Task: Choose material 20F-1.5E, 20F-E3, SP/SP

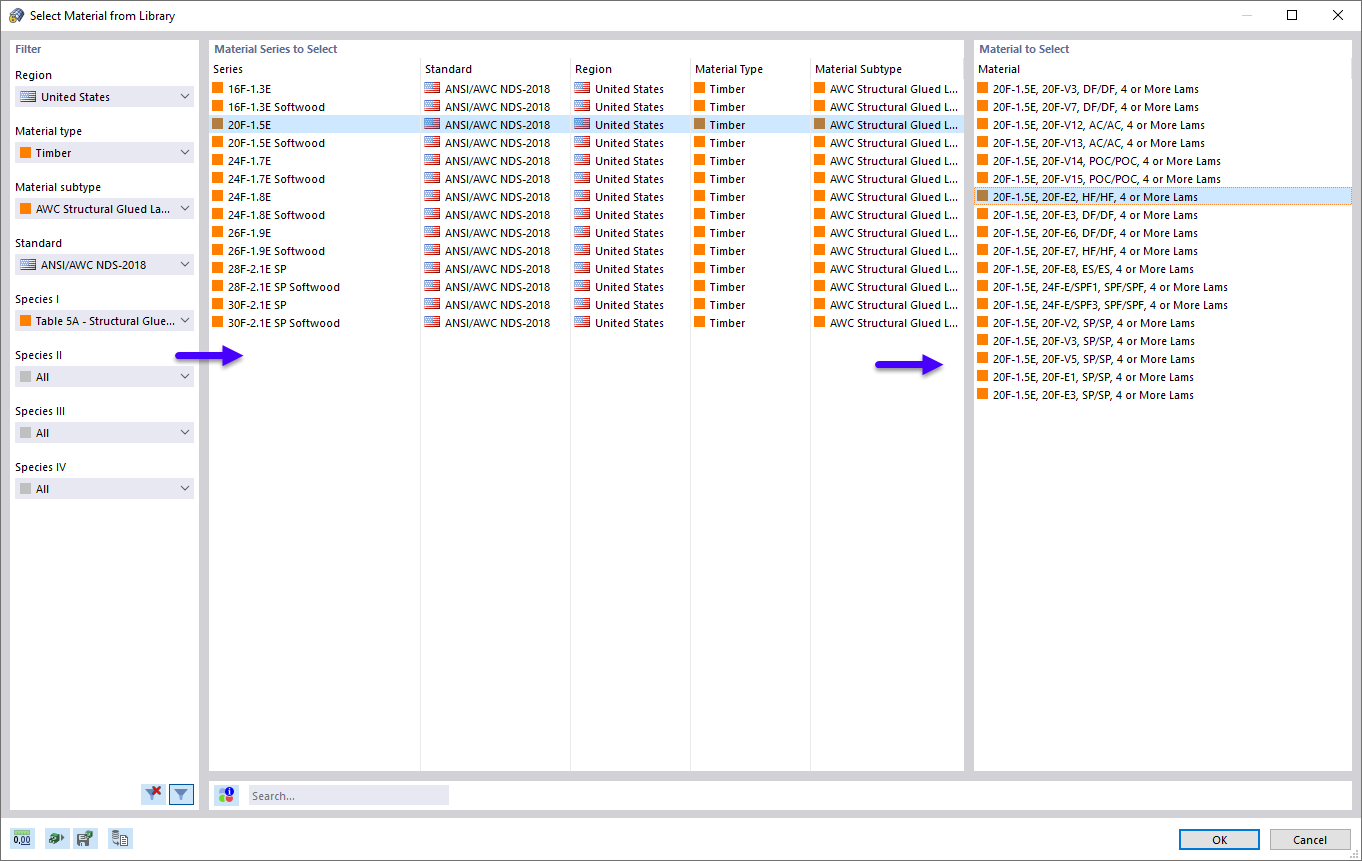Action: (1163, 395)
